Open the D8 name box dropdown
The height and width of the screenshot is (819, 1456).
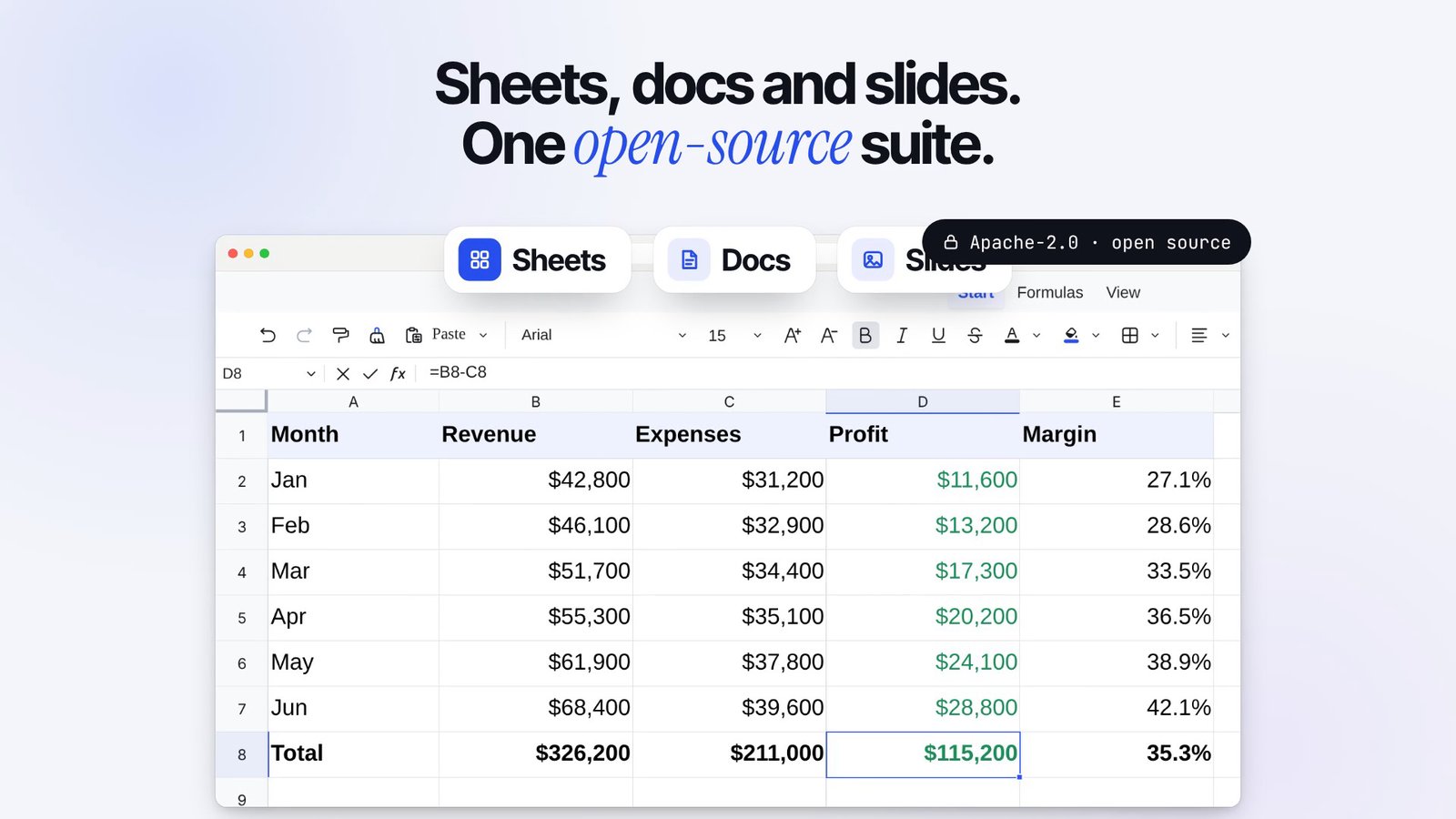(311, 373)
